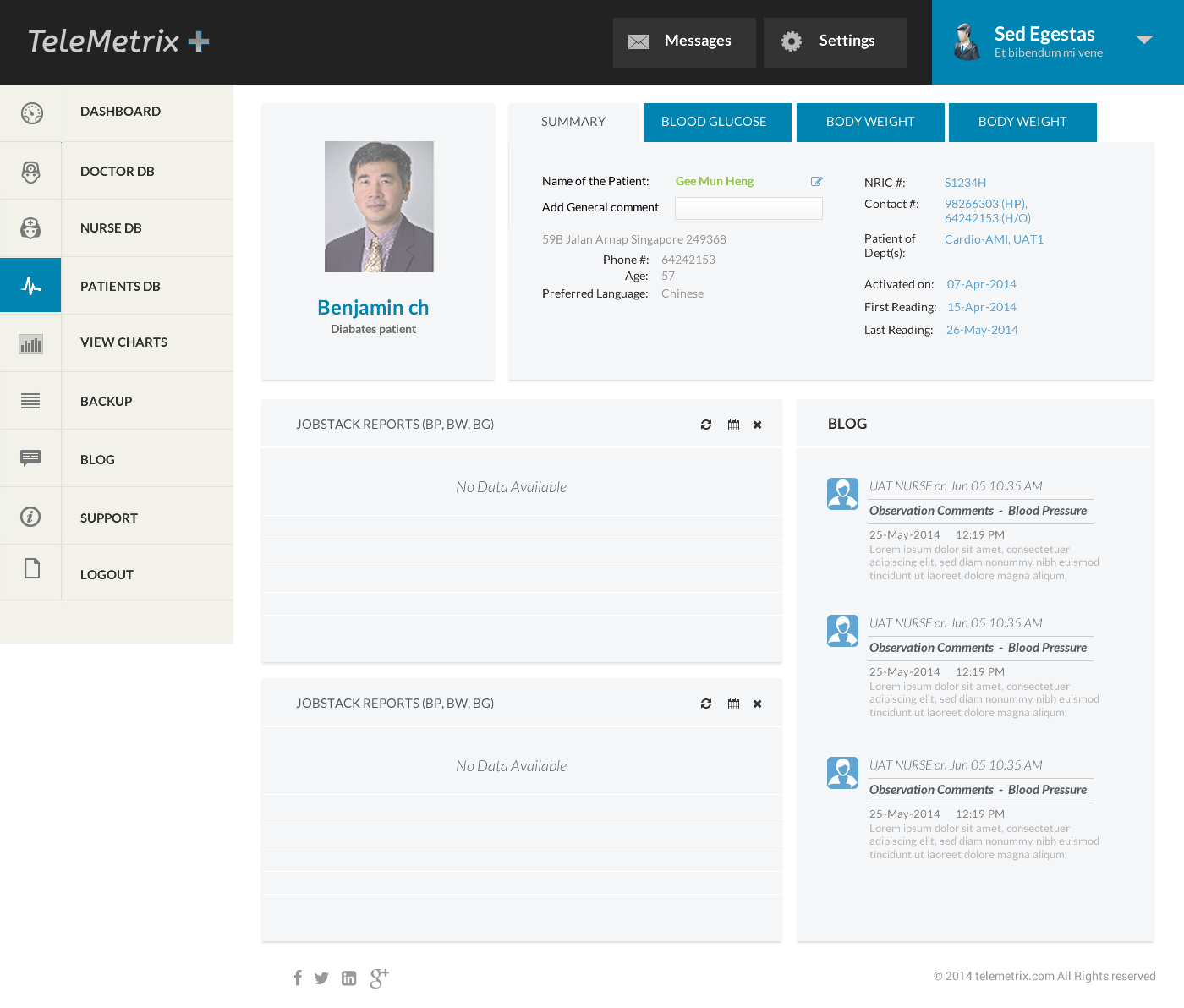Open the Facebook link in footer

[x=298, y=978]
